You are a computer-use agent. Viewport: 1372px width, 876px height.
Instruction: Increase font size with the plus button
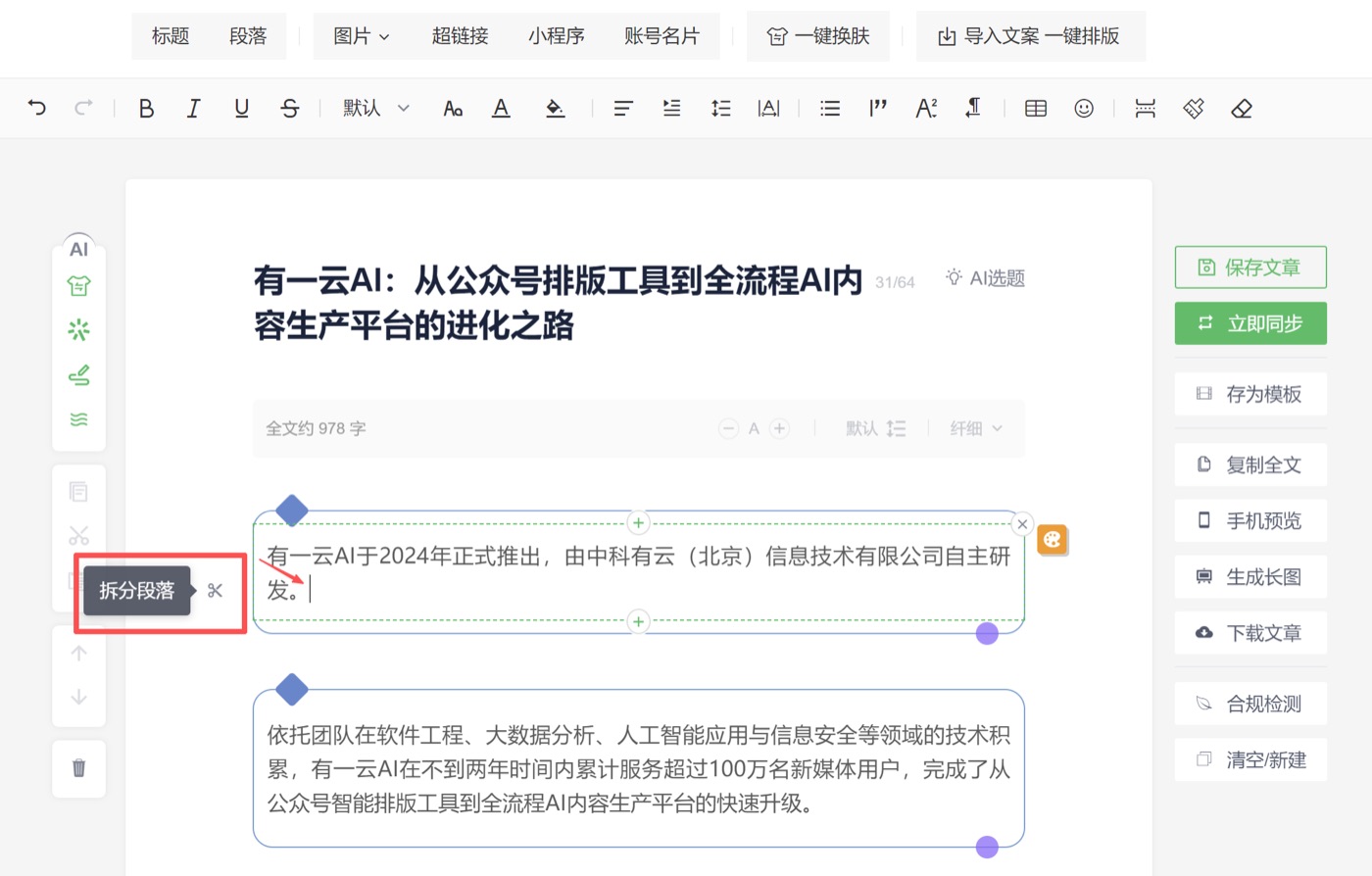[x=779, y=428]
